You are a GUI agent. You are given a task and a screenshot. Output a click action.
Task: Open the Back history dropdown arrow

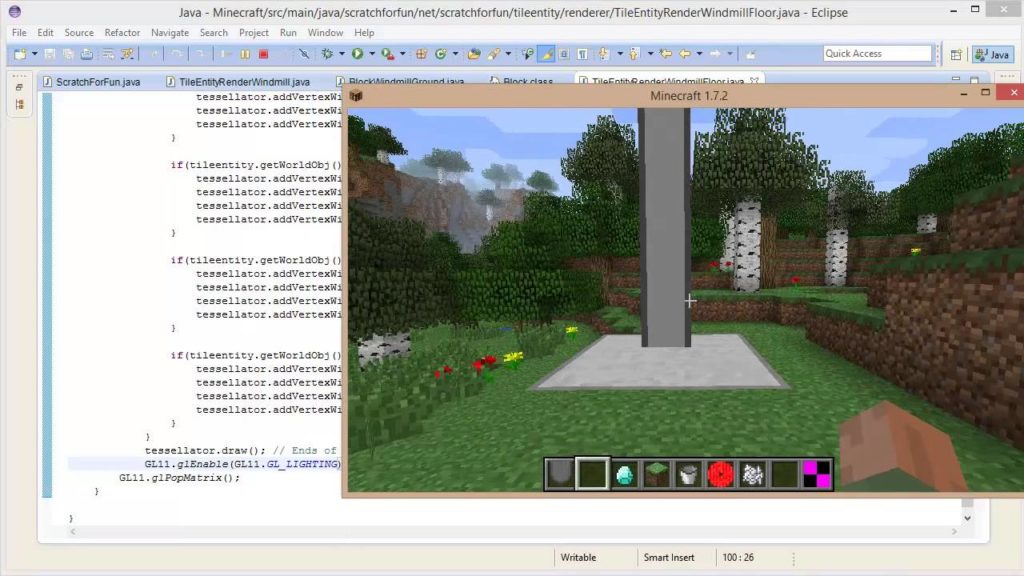tap(699, 54)
